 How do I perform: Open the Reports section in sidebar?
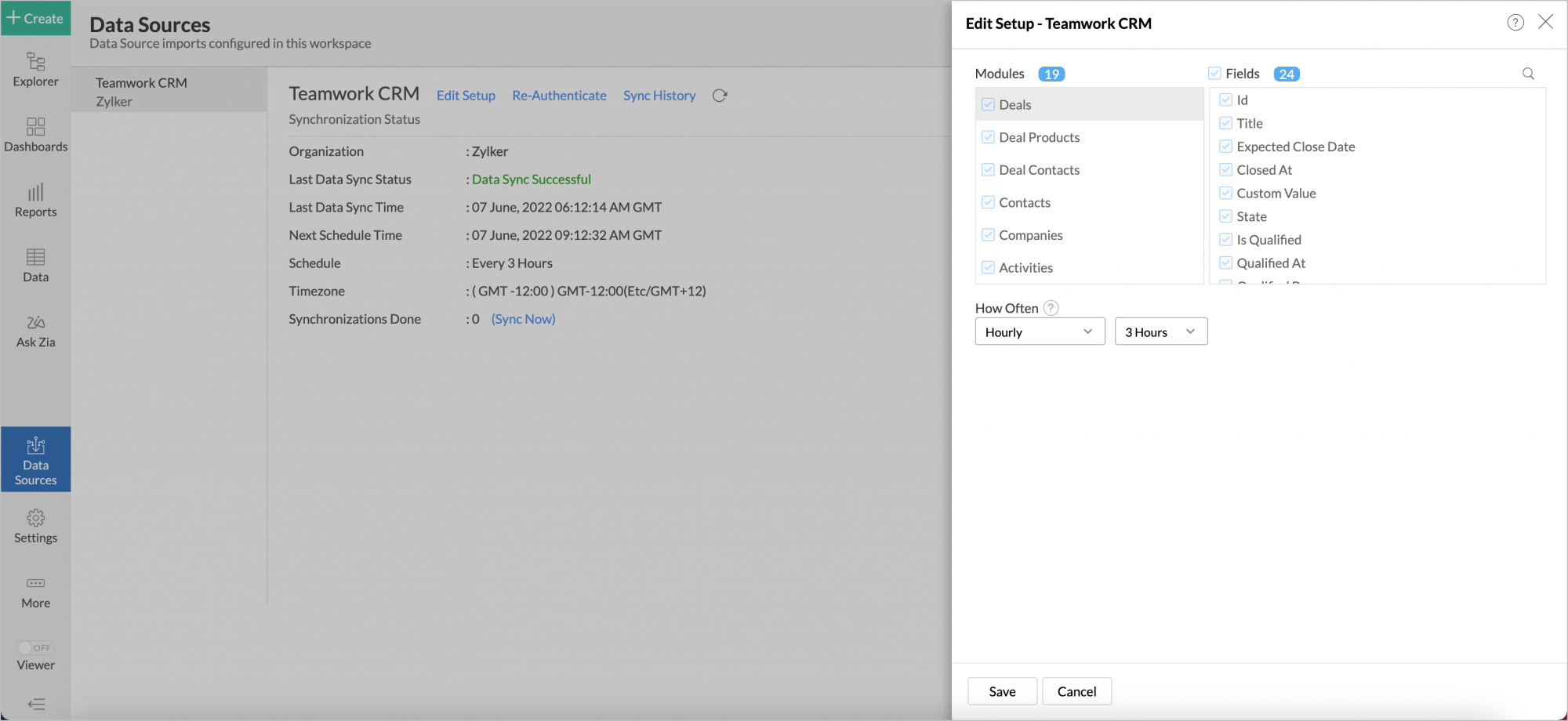(x=35, y=201)
